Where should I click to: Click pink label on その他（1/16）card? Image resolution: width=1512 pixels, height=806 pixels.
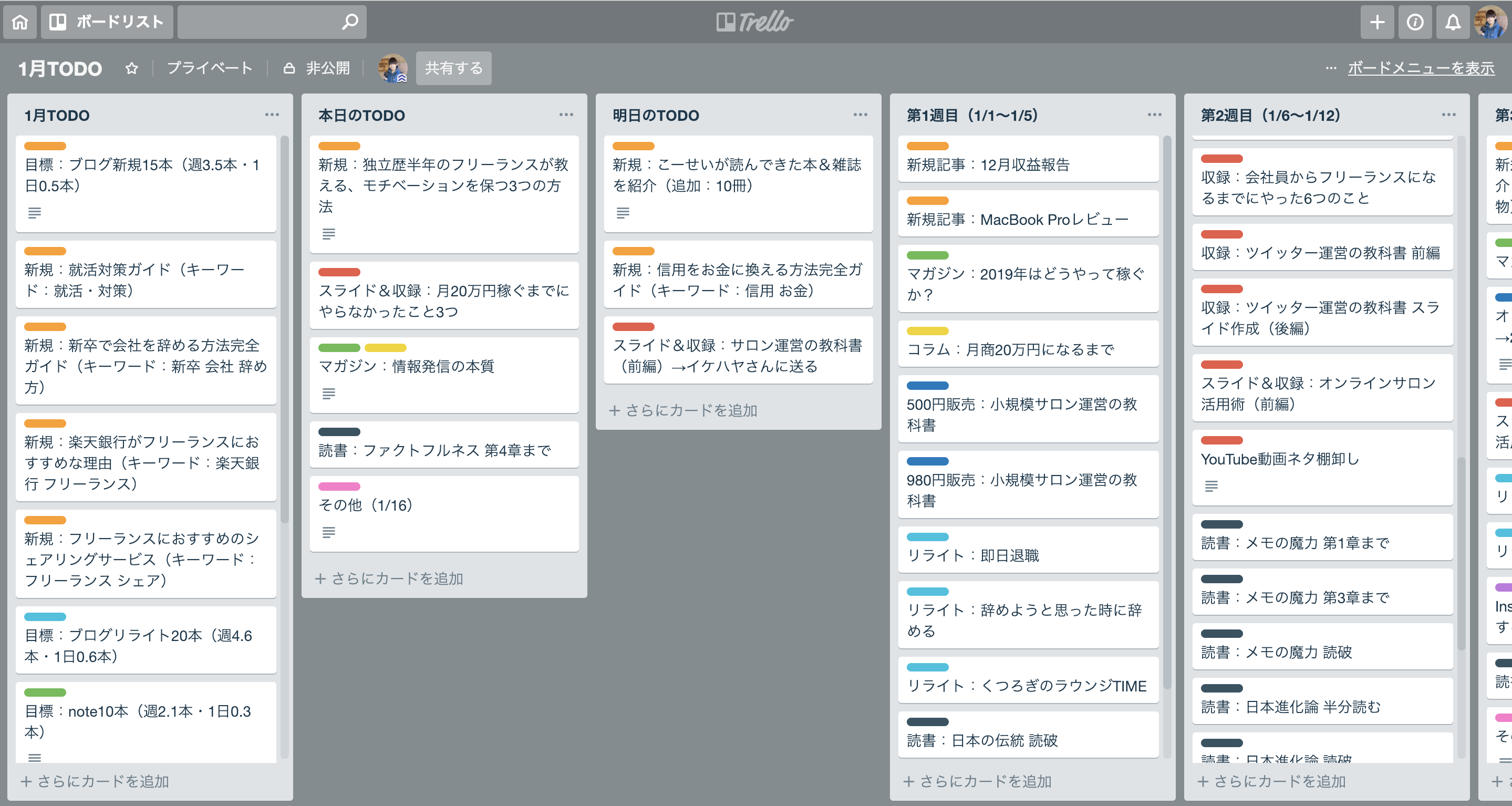(339, 486)
